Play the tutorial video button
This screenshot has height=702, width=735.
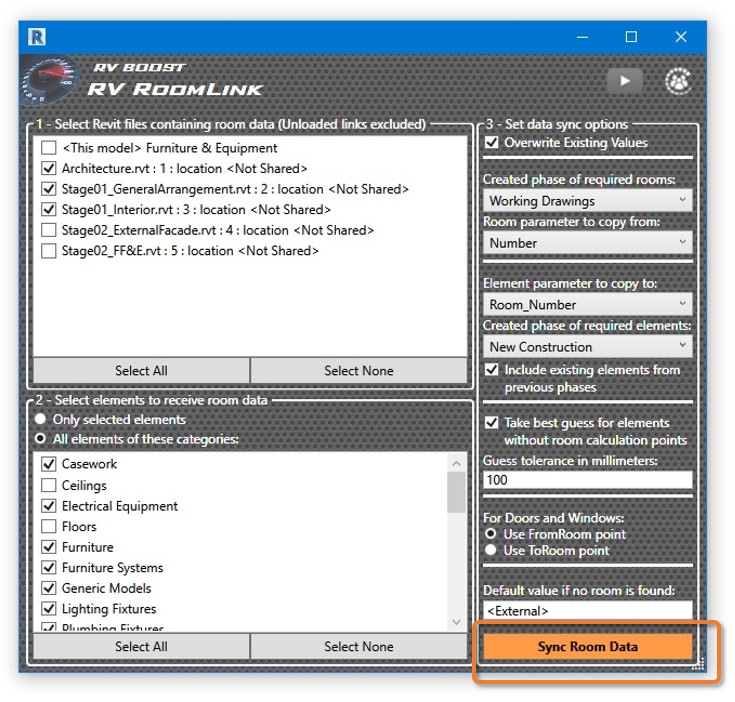624,81
